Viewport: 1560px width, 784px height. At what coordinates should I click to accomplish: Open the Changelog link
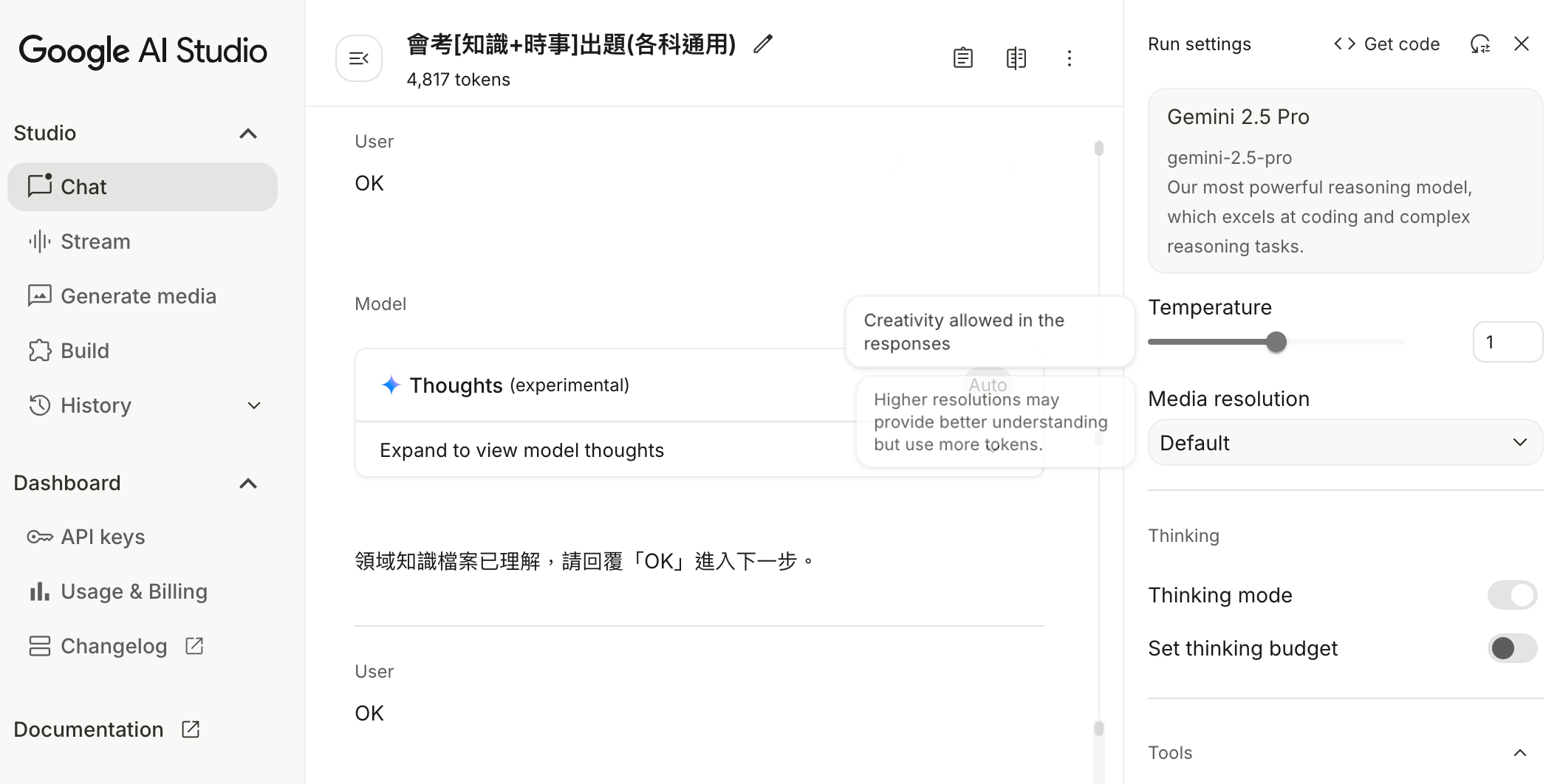point(143,646)
